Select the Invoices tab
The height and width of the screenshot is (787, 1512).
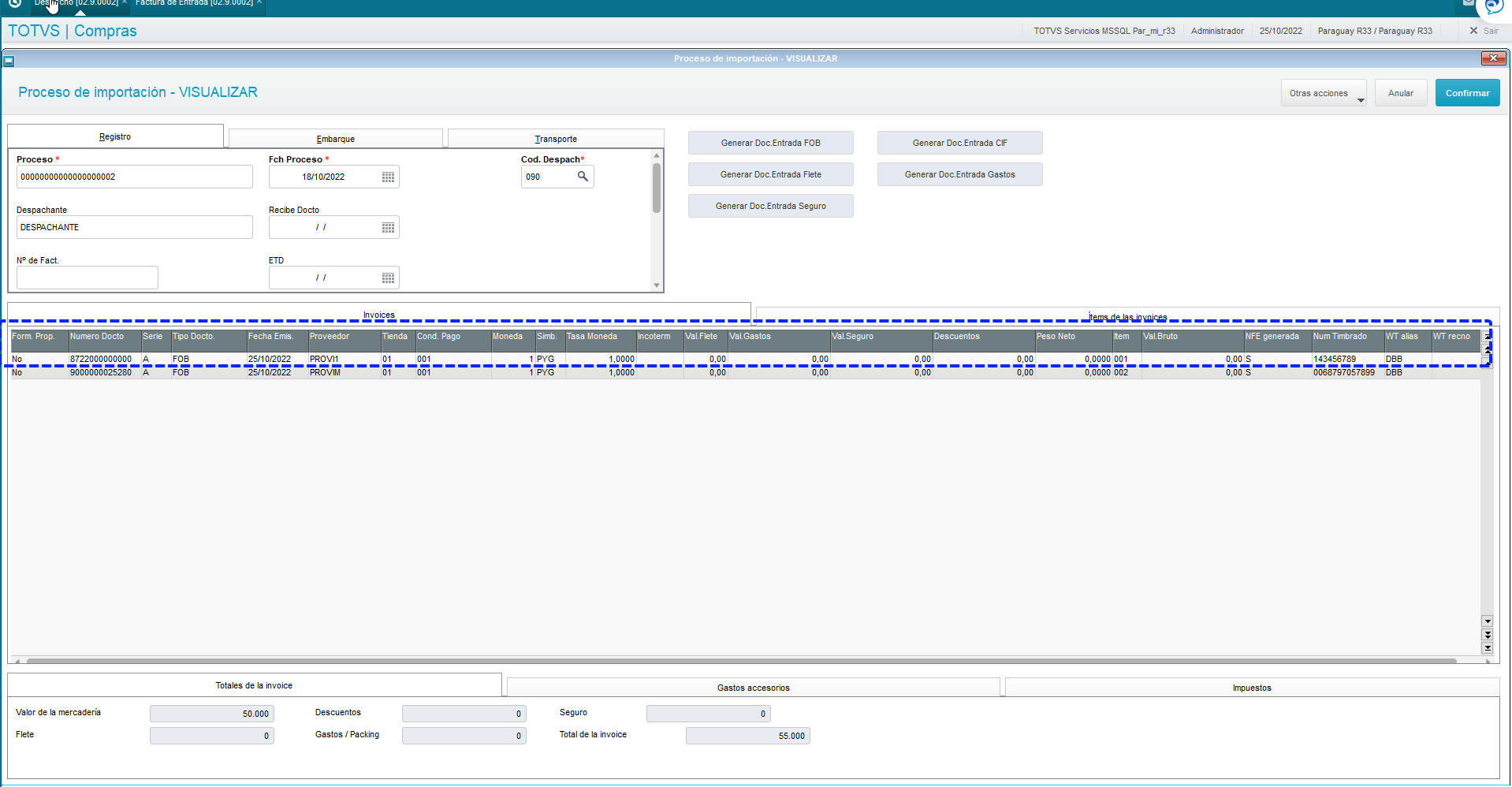(x=379, y=314)
